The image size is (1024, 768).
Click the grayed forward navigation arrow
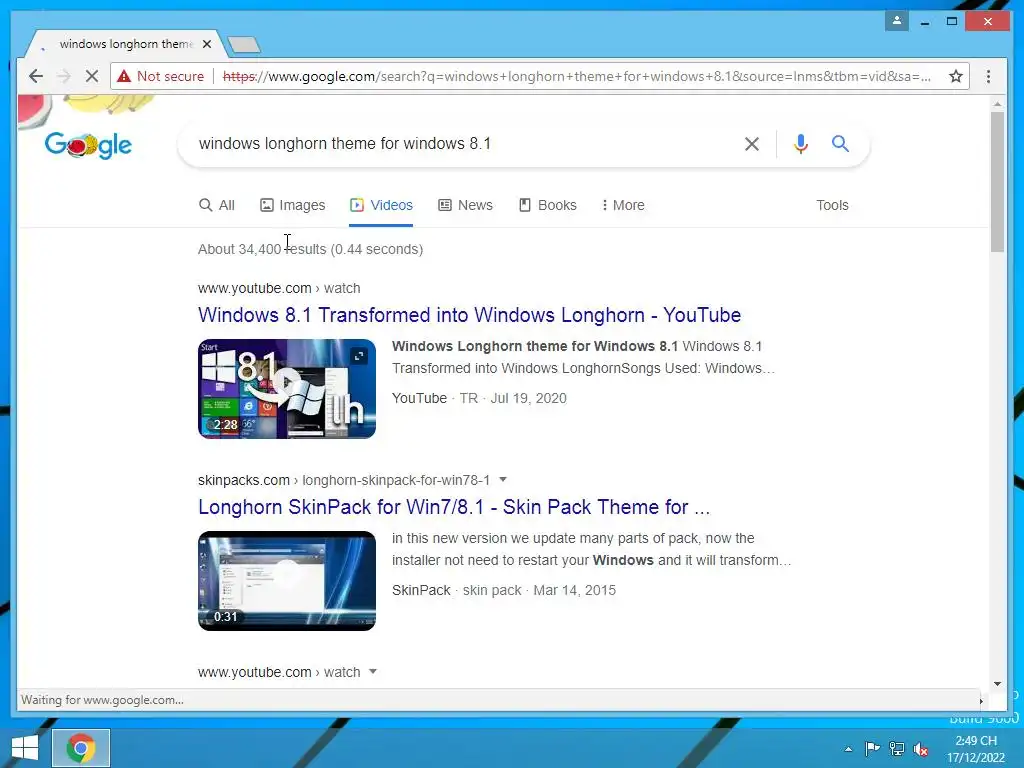pos(64,76)
